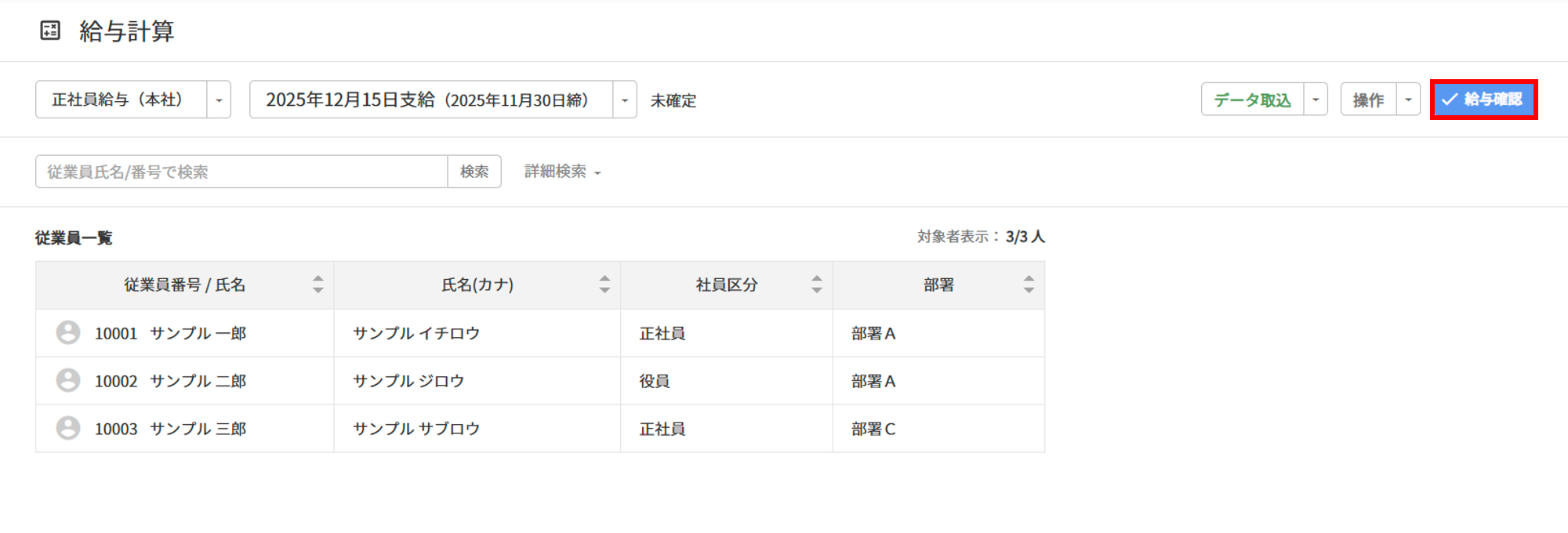The image size is (1568, 533).
Task: Click avatar icon for employee 10003
Action: coord(68,428)
